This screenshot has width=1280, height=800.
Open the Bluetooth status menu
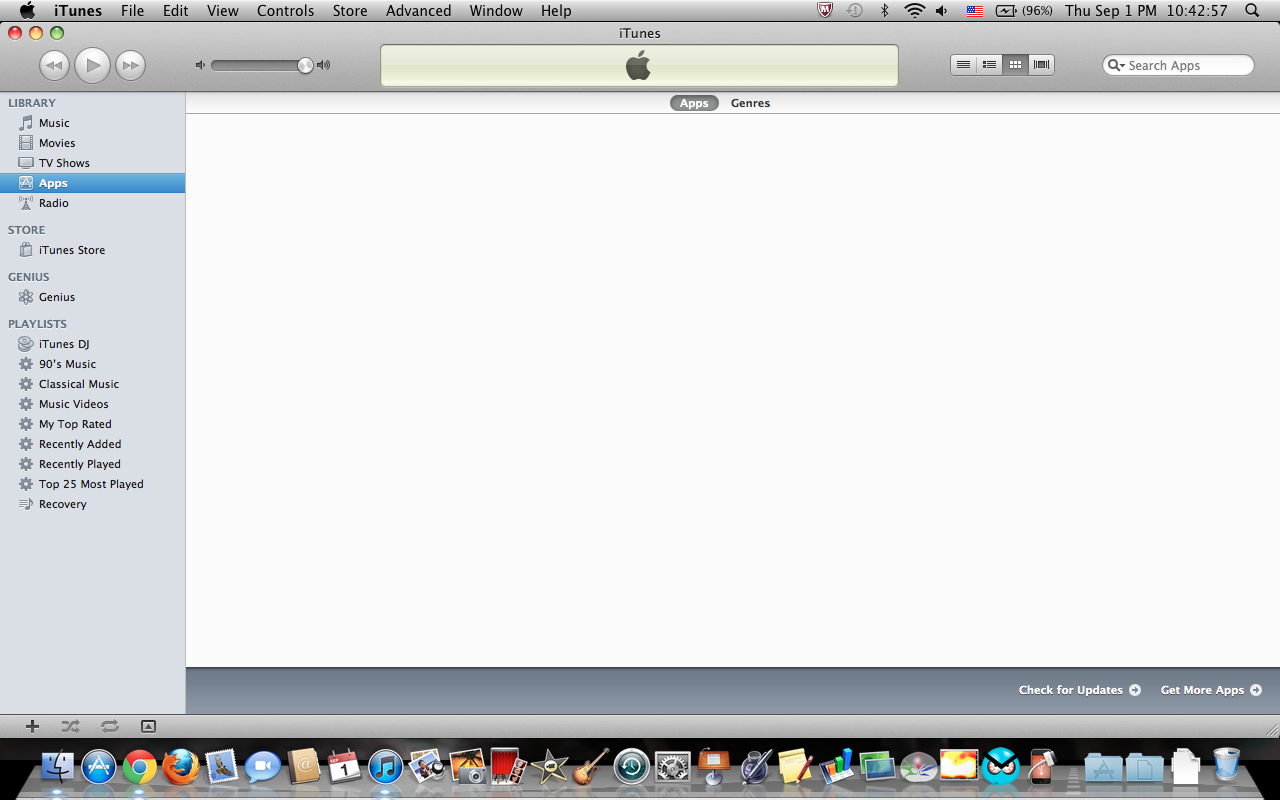pyautogui.click(x=884, y=11)
